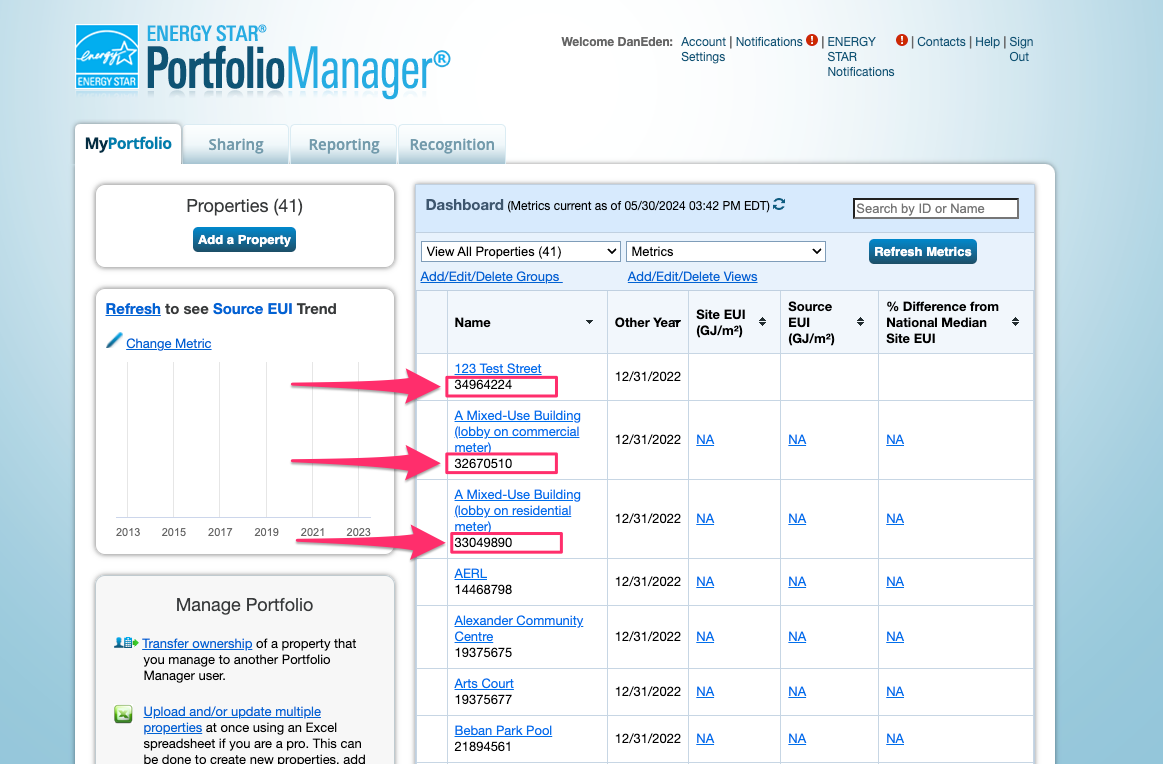Click property ID 34964224
This screenshot has width=1163, height=764.
pos(483,384)
